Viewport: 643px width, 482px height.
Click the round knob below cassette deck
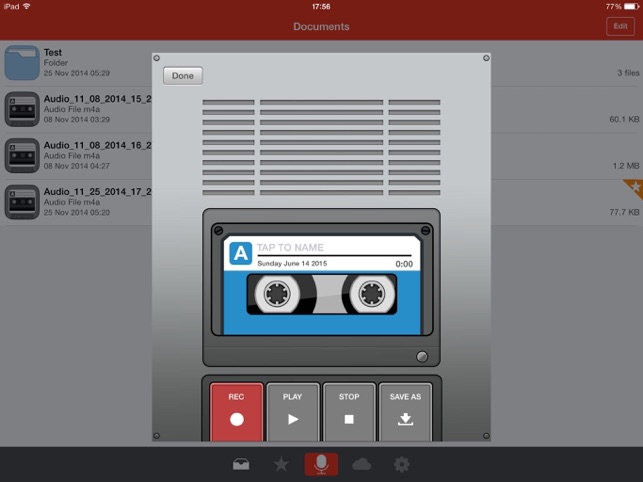point(422,356)
